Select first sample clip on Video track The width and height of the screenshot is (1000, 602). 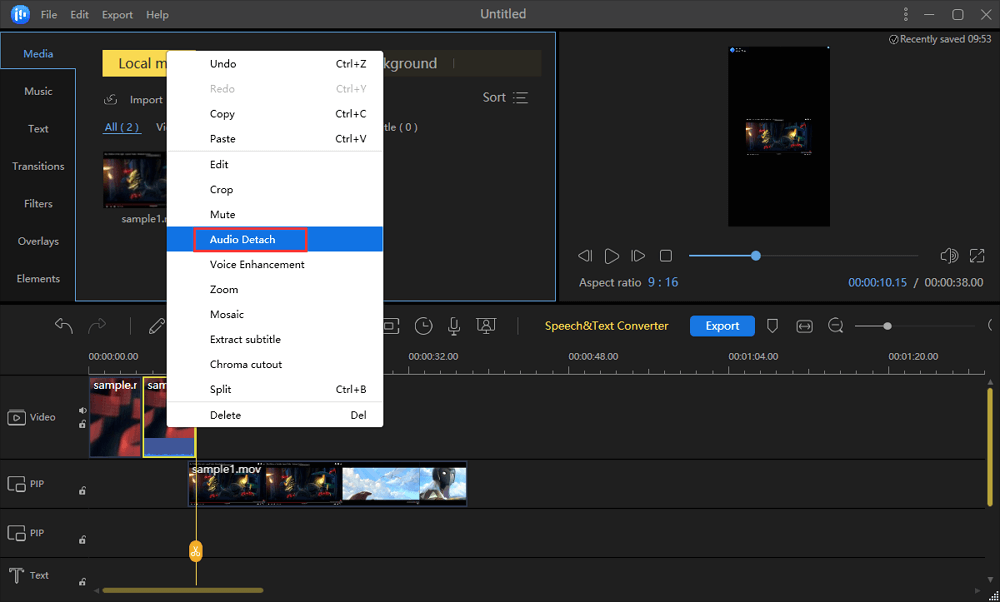[115, 418]
